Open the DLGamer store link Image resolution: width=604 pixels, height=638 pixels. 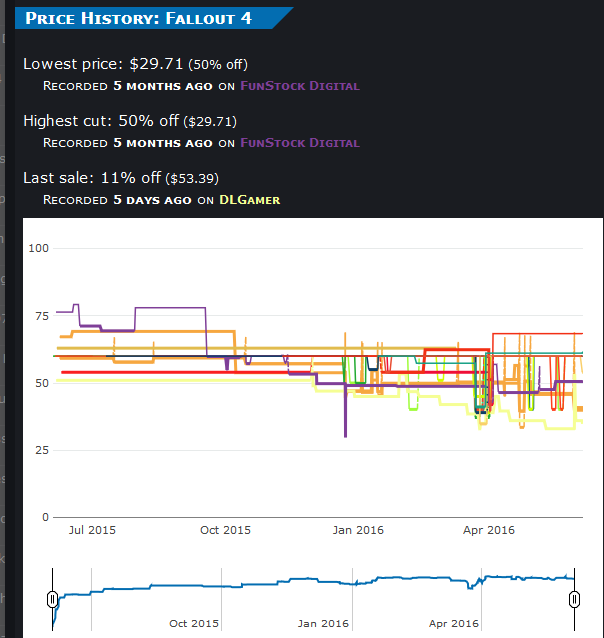pyautogui.click(x=249, y=200)
